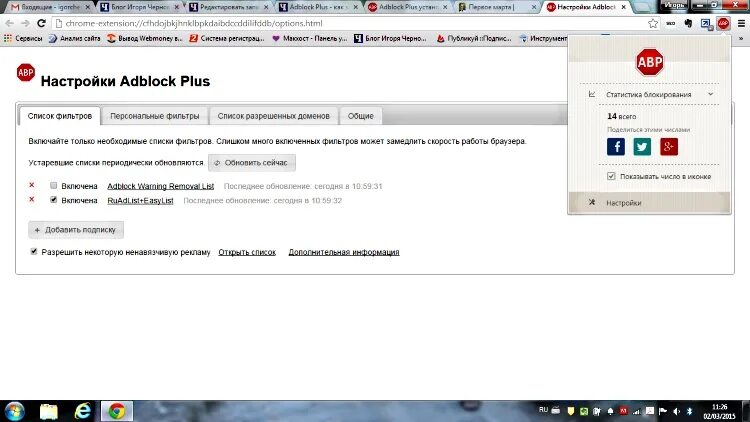
Task: Go forward with the browser forward arrow
Action: (25, 23)
